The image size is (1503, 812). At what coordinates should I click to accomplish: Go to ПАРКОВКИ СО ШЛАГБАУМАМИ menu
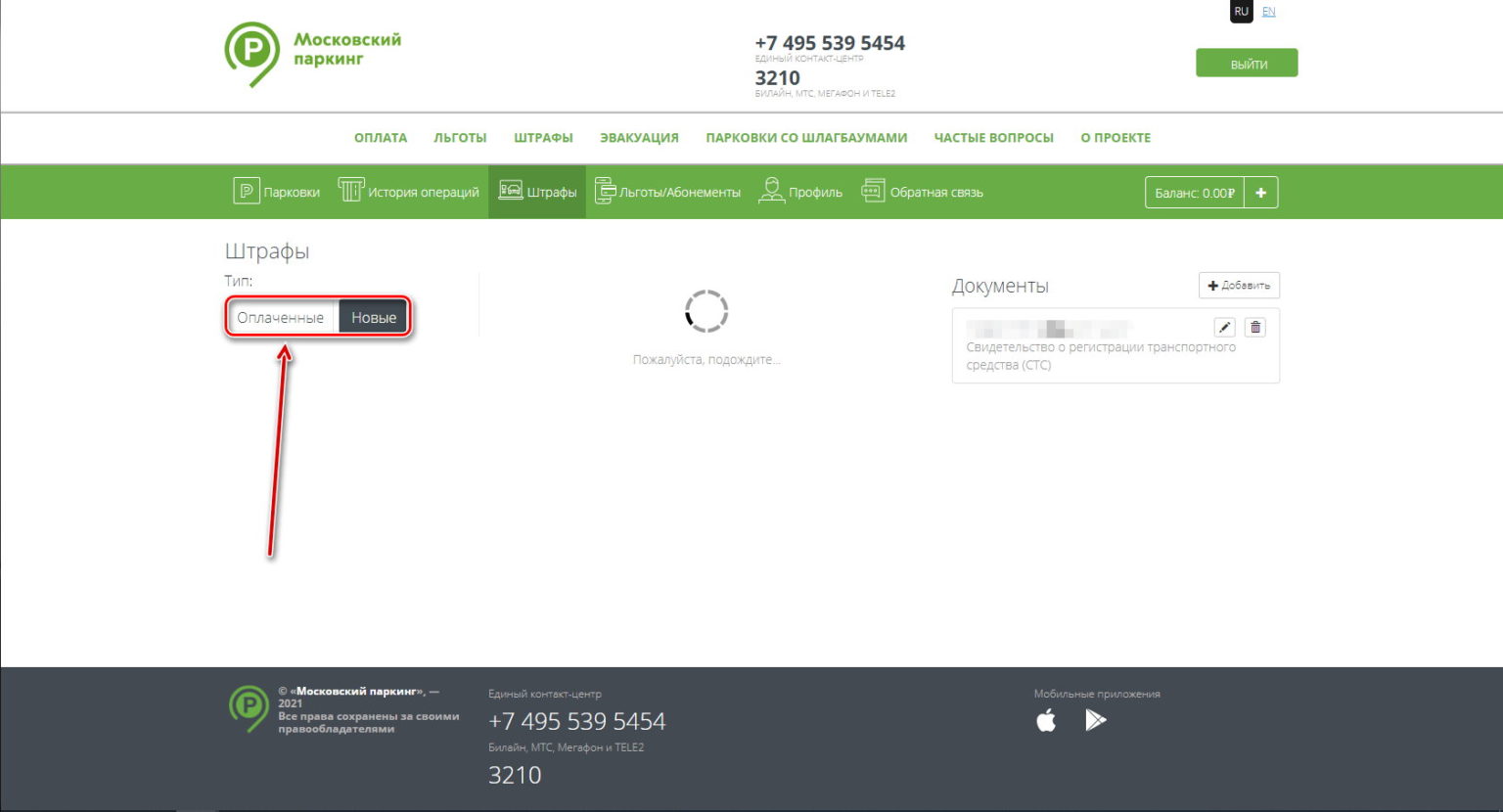coord(806,138)
